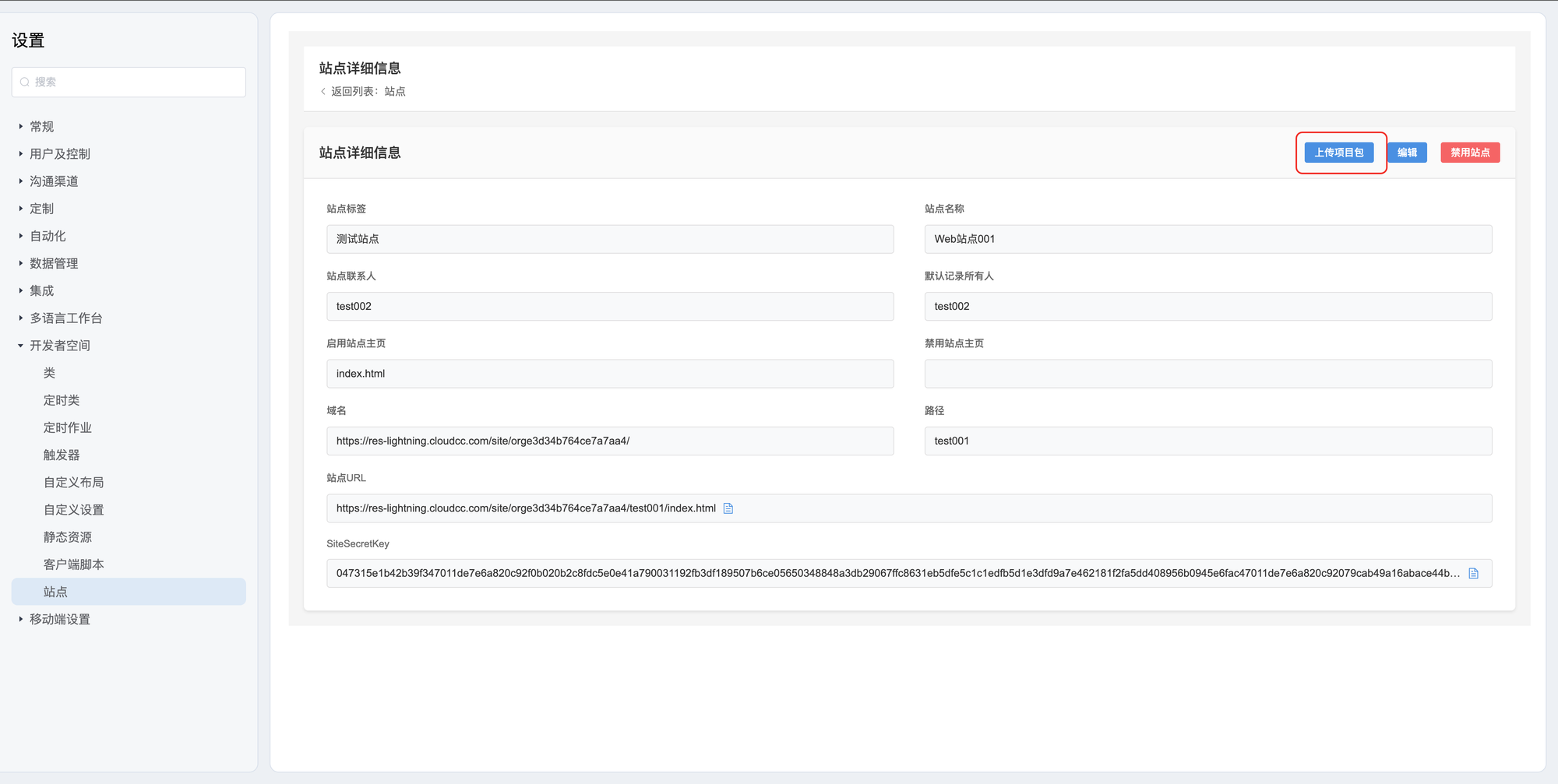Click the empty 禁用站点主页 field
1558x784 pixels.
click(1207, 374)
